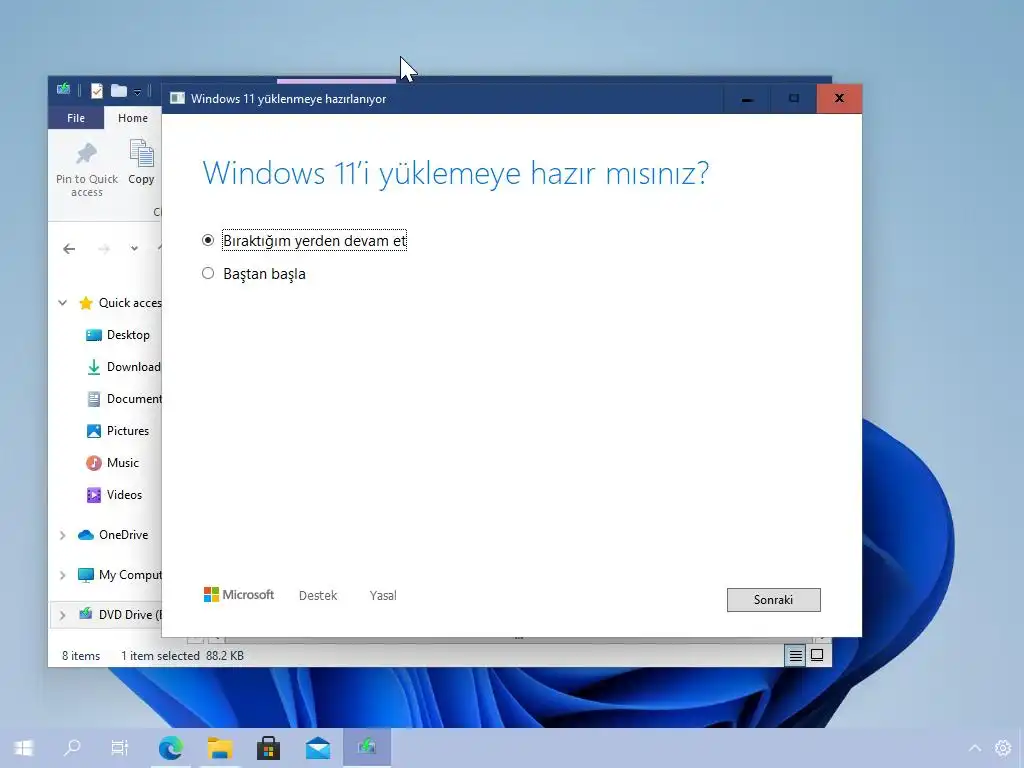Expand the DVD Drive tree node
Viewport: 1024px width, 768px height.
pyautogui.click(x=63, y=615)
